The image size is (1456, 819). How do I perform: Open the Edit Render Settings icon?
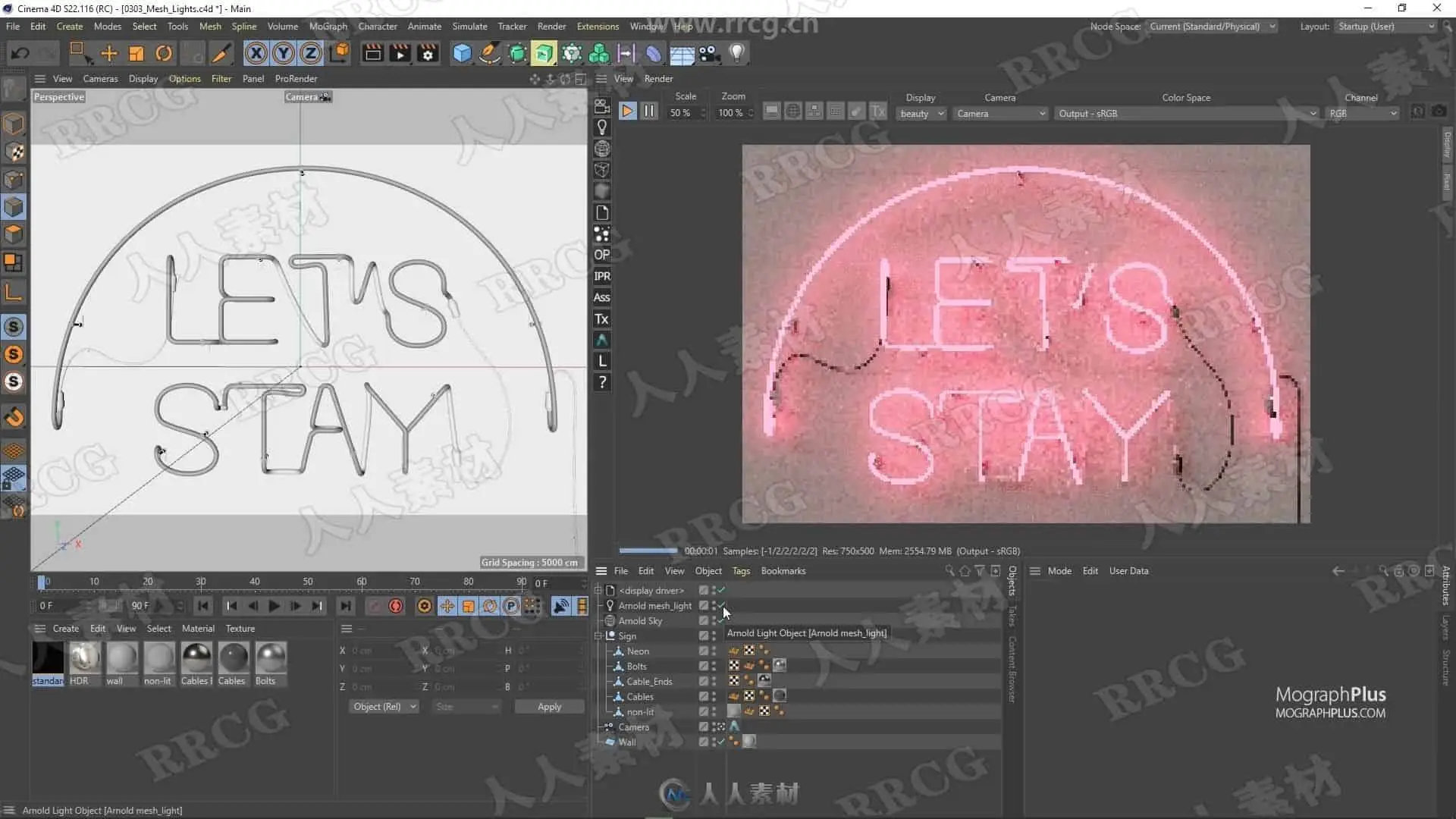click(x=428, y=53)
